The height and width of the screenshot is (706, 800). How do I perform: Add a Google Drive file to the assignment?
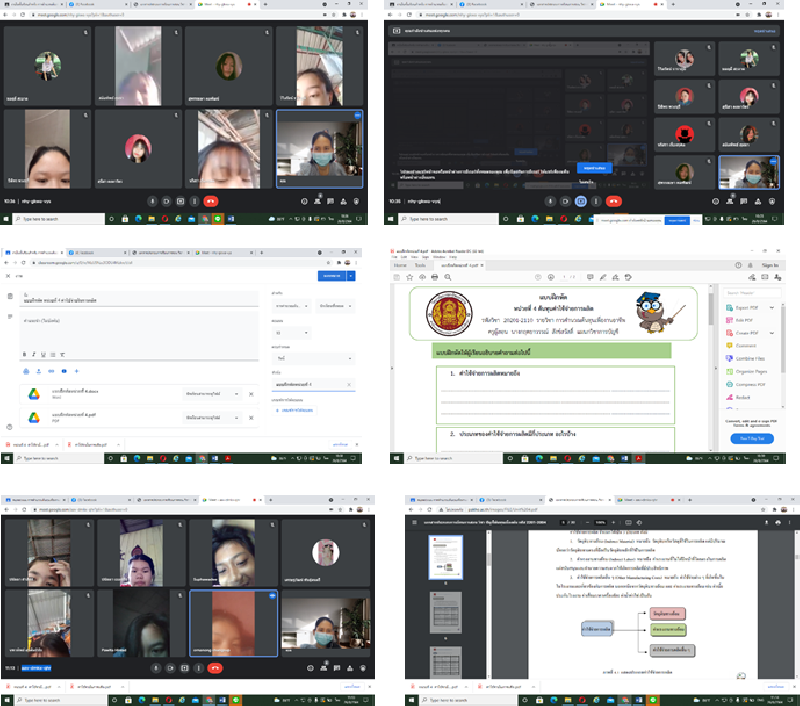click(x=26, y=371)
